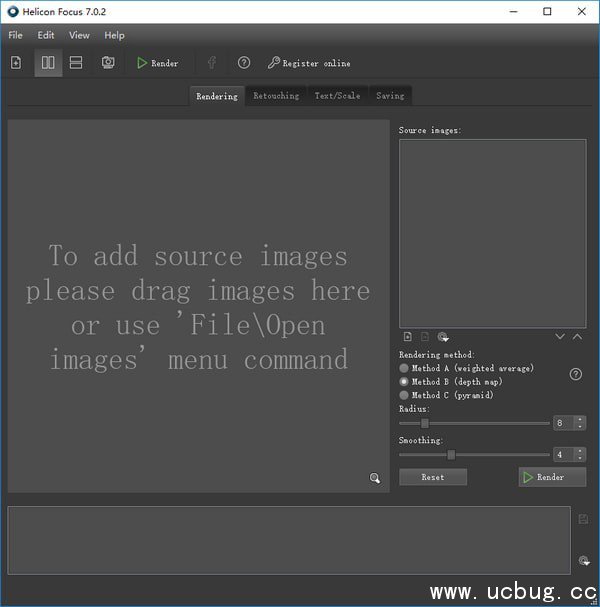This screenshot has height=607, width=600.
Task: Open the camera capture tool in toolbar
Action: (x=107, y=63)
